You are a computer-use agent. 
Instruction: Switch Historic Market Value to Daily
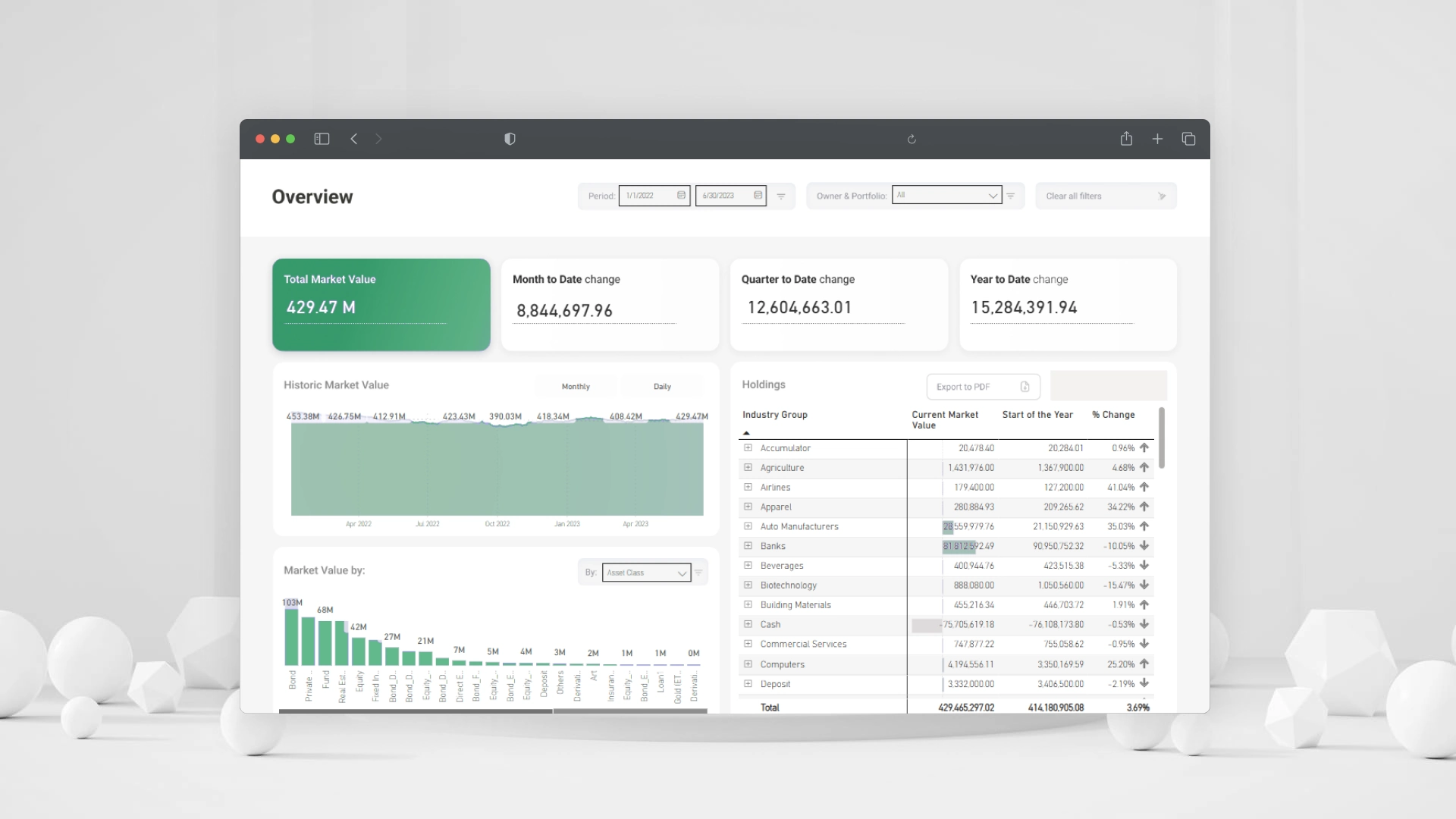click(661, 386)
